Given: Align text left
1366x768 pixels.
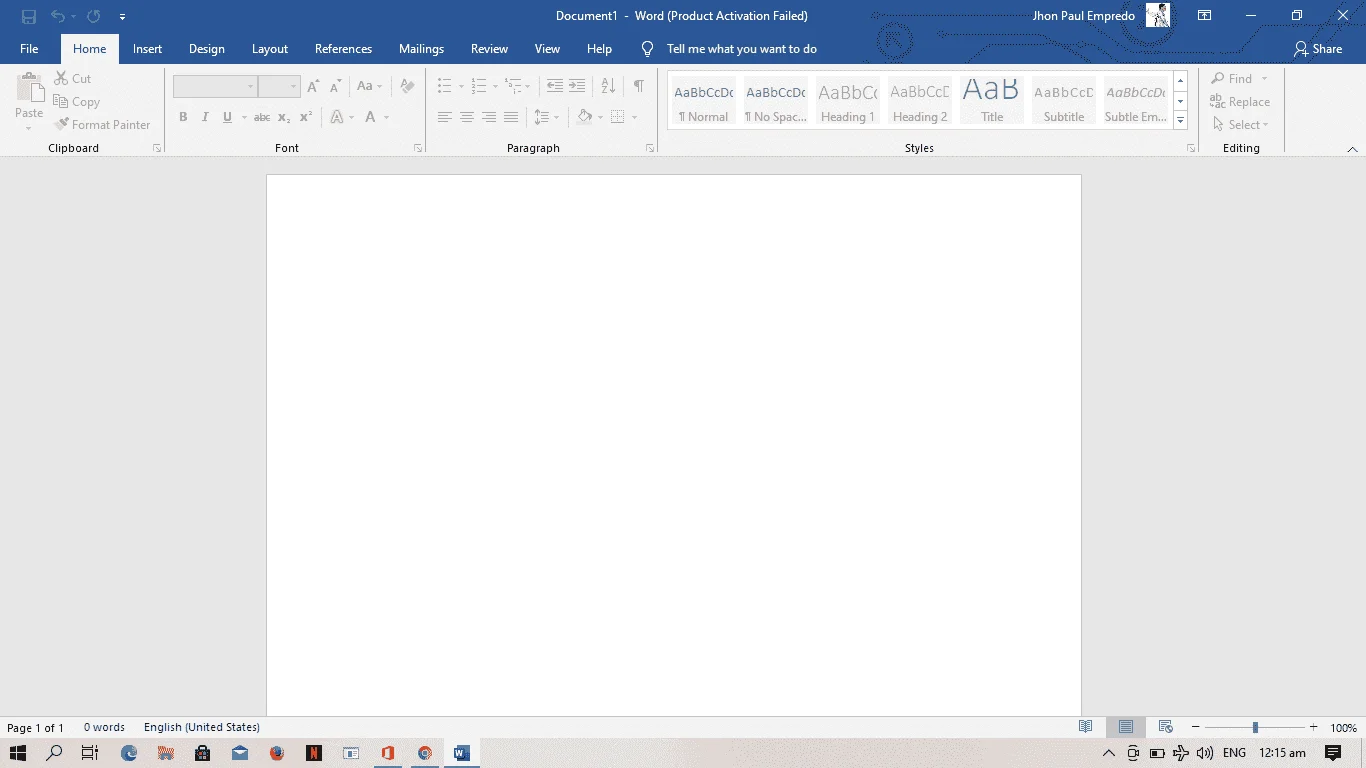Looking at the screenshot, I should (x=445, y=117).
